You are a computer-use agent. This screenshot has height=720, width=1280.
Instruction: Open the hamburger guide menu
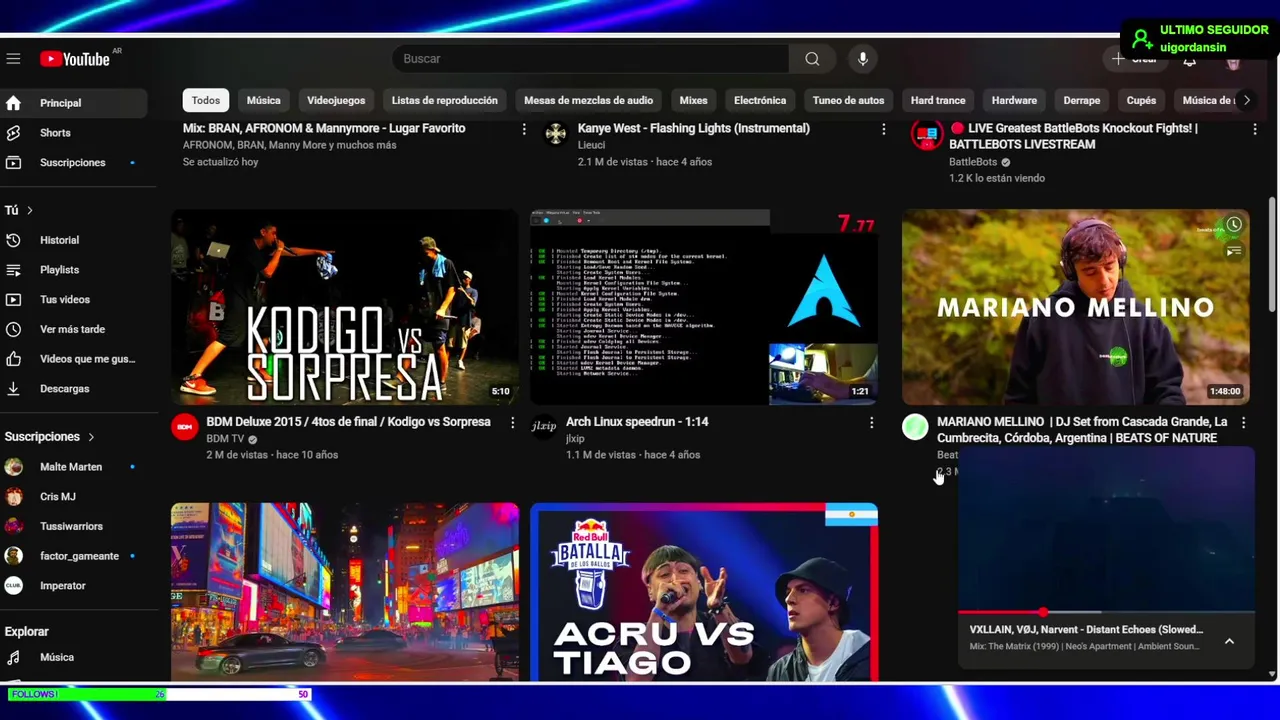[x=13, y=59]
